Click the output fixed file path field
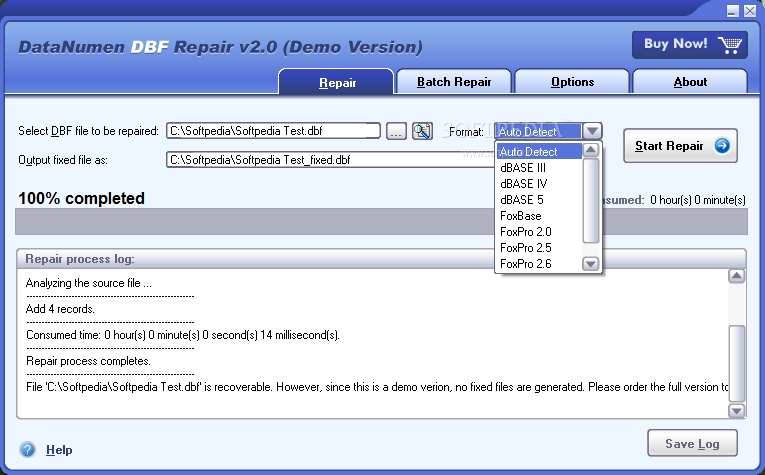 coord(332,159)
